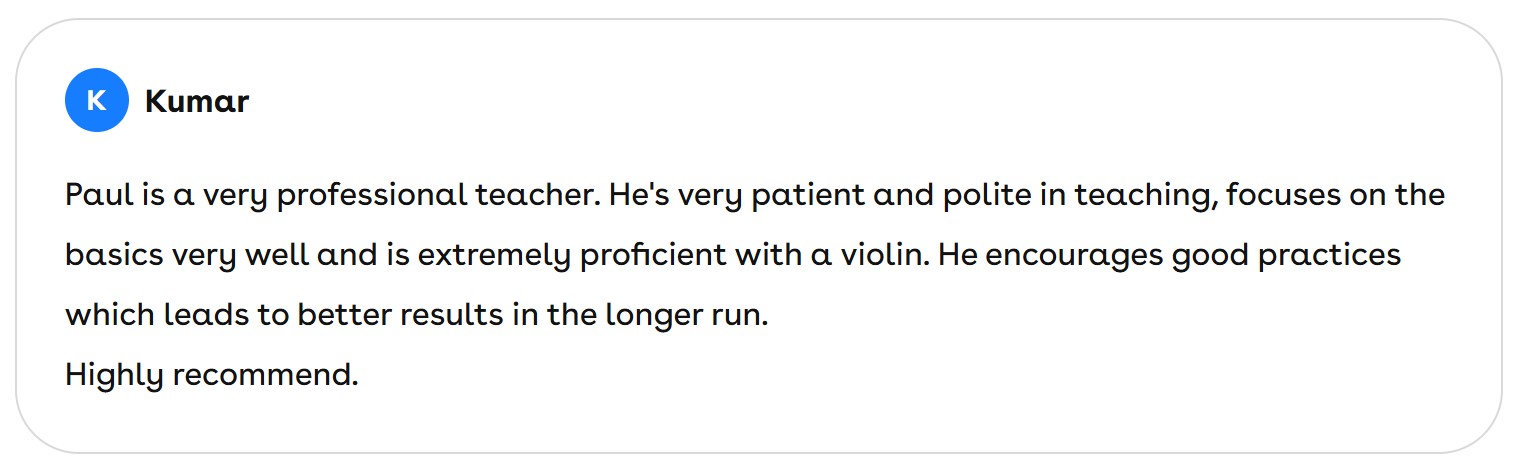Click the blue K avatar circle
This screenshot has height=467, width=1513.
[96, 101]
